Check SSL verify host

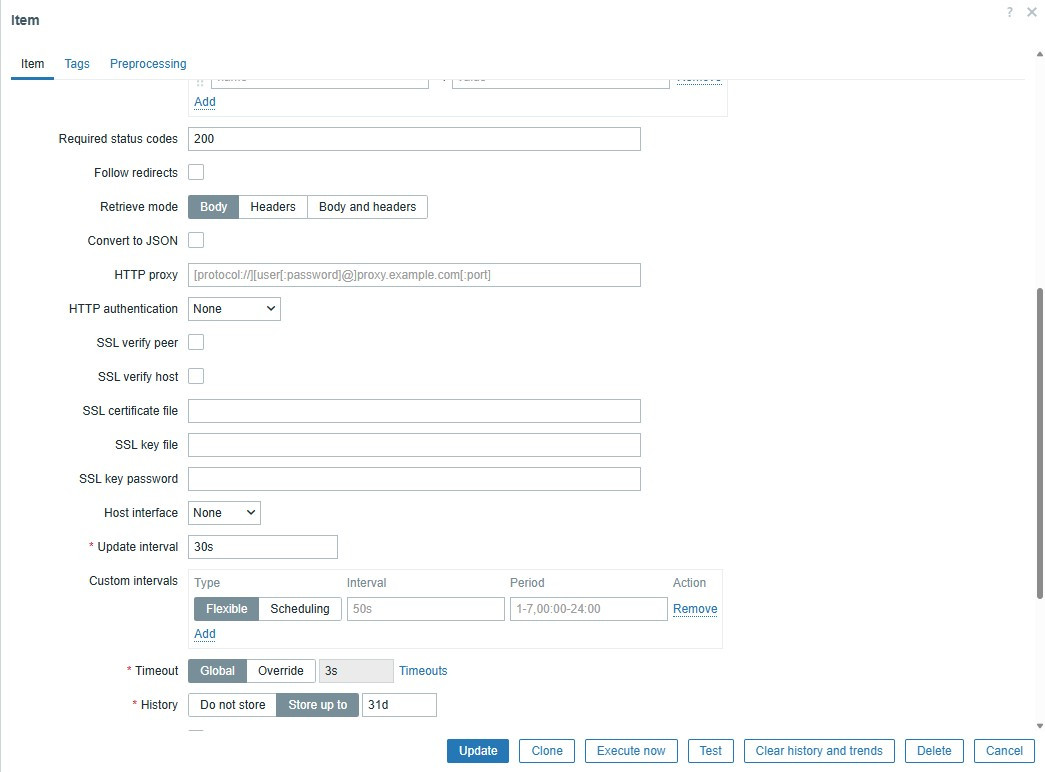point(196,376)
